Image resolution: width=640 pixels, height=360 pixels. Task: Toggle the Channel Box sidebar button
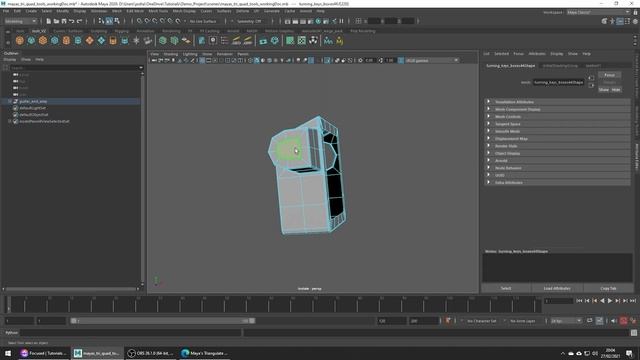point(635,21)
